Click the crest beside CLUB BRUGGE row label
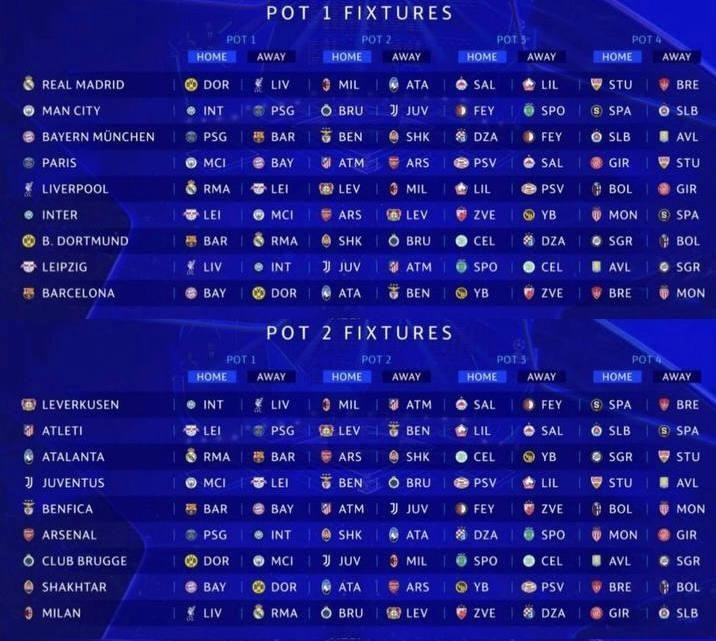 point(28,561)
